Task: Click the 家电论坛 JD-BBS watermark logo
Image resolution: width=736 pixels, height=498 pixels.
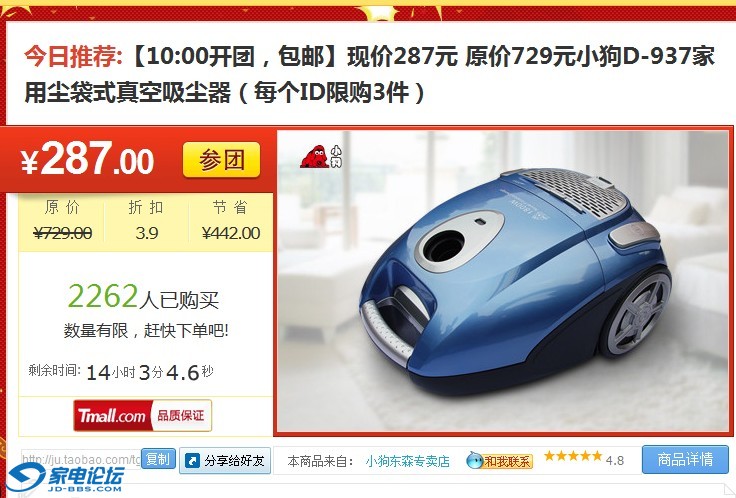Action: click(66, 478)
